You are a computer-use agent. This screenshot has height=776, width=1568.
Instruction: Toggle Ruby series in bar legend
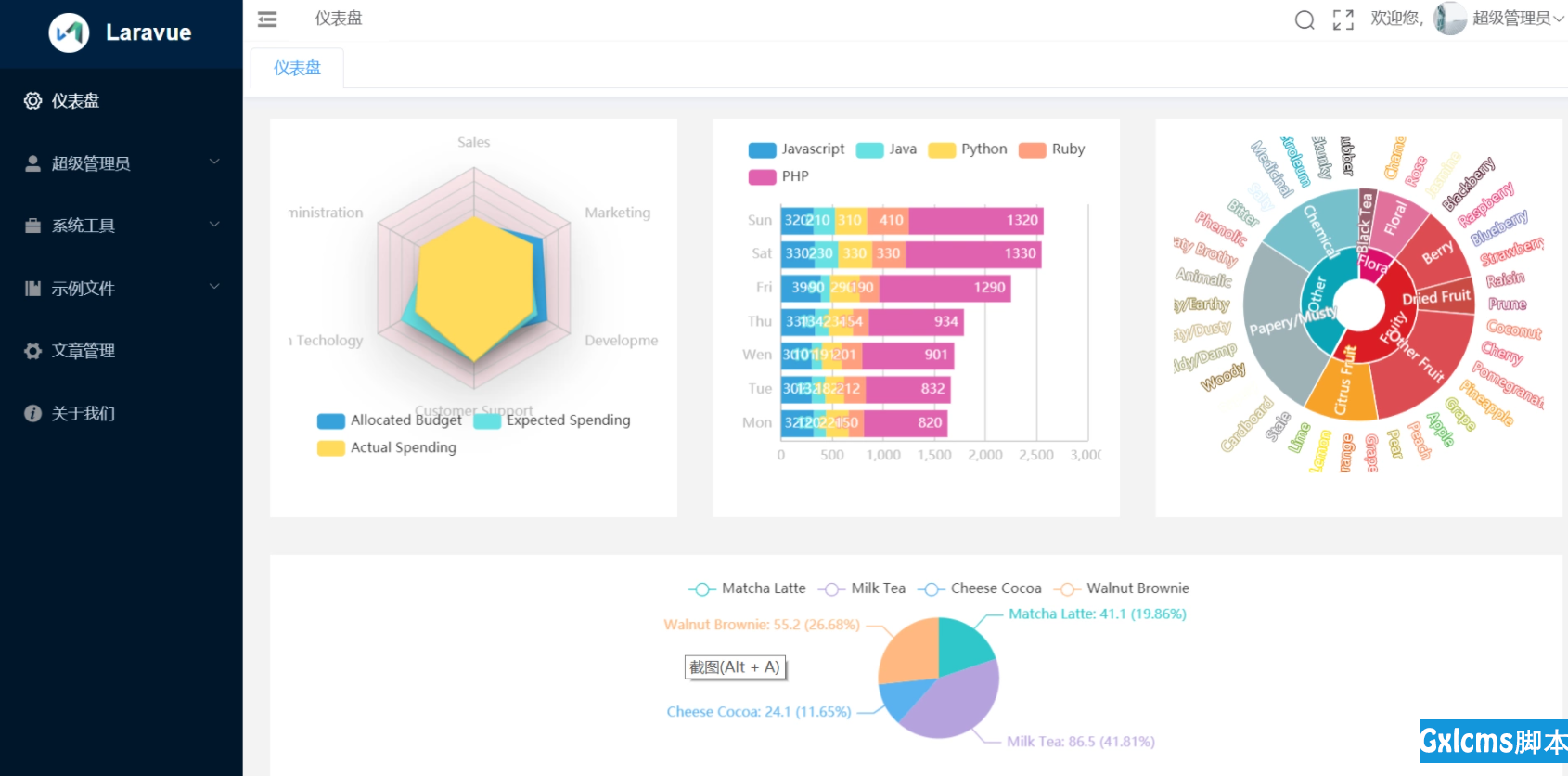1051,149
